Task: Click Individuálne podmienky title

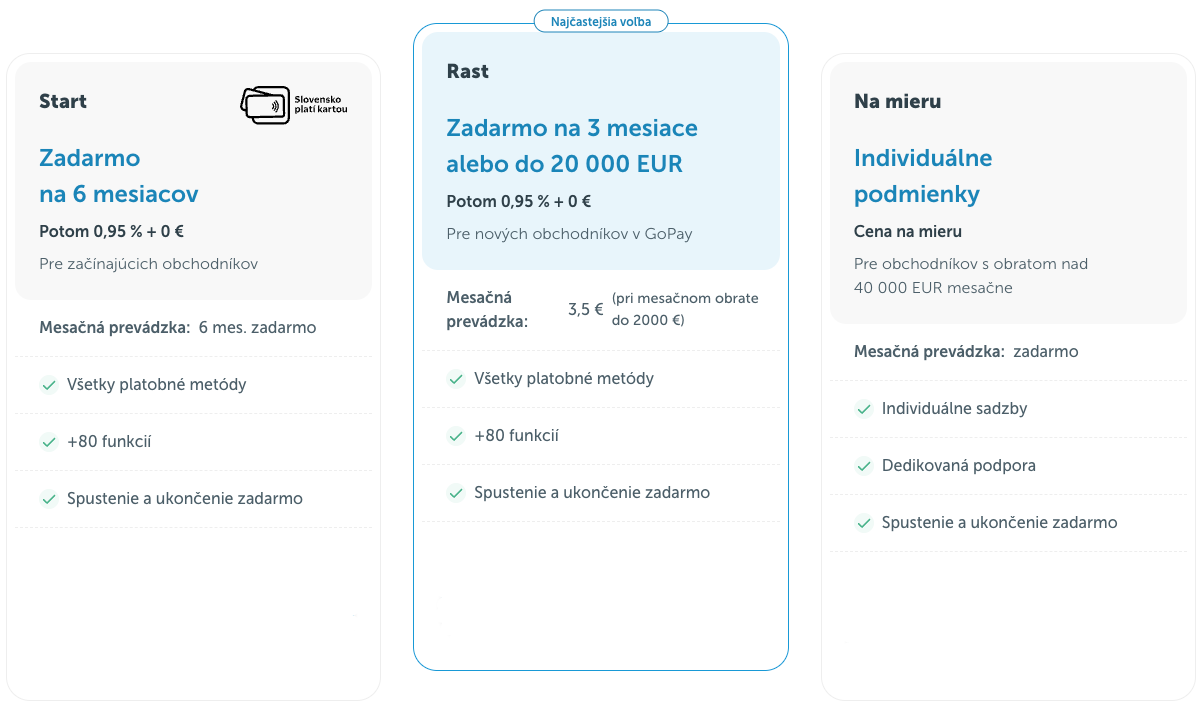Action: (922, 176)
